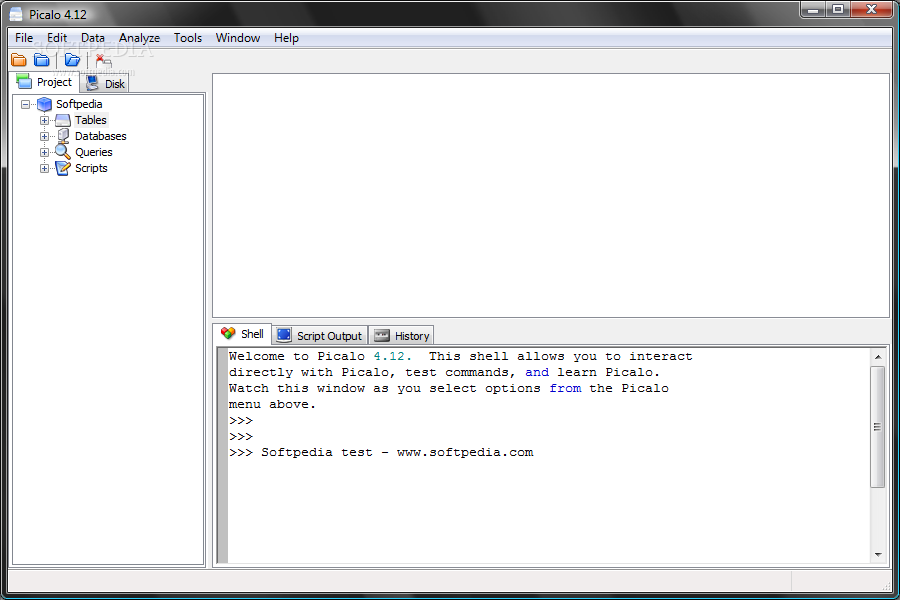Screen dimensions: 900x600
Task: Switch to the Script Output tab
Action: point(319,336)
